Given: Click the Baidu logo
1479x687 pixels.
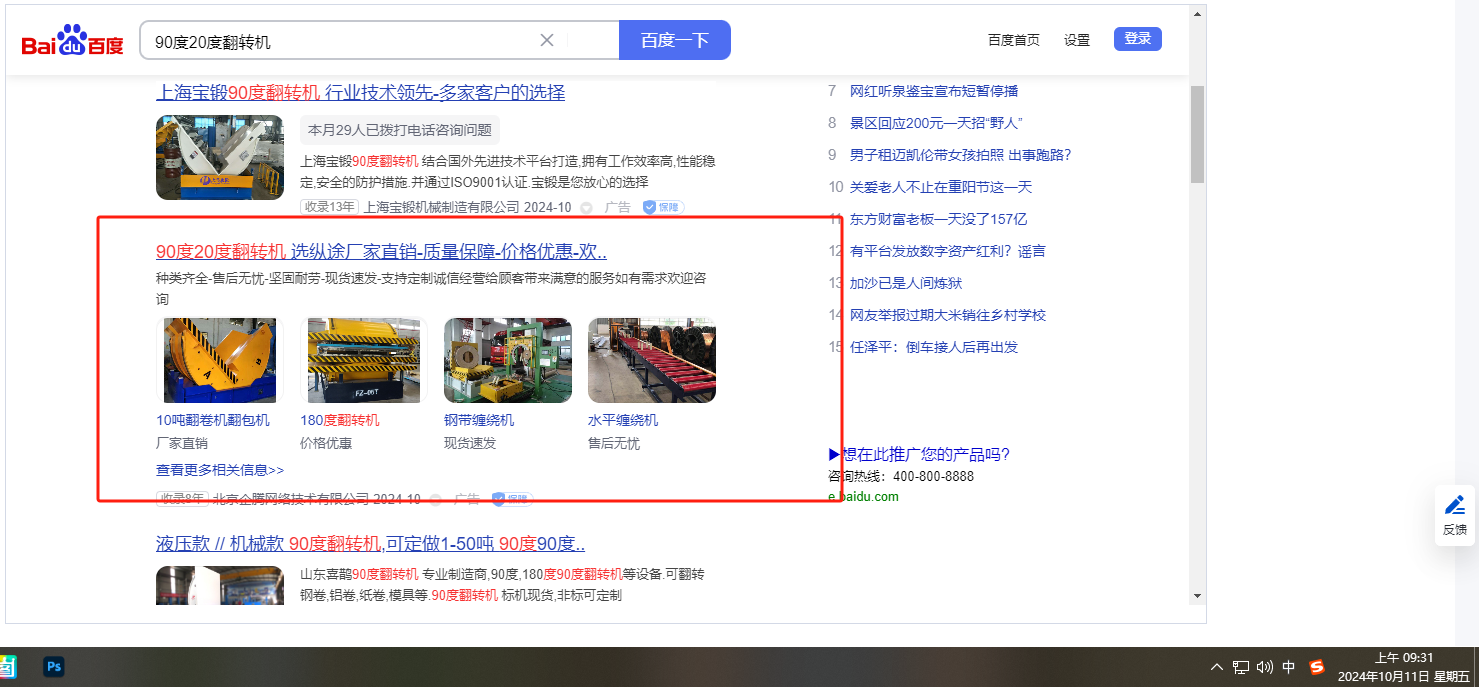Looking at the screenshot, I should click(x=72, y=41).
